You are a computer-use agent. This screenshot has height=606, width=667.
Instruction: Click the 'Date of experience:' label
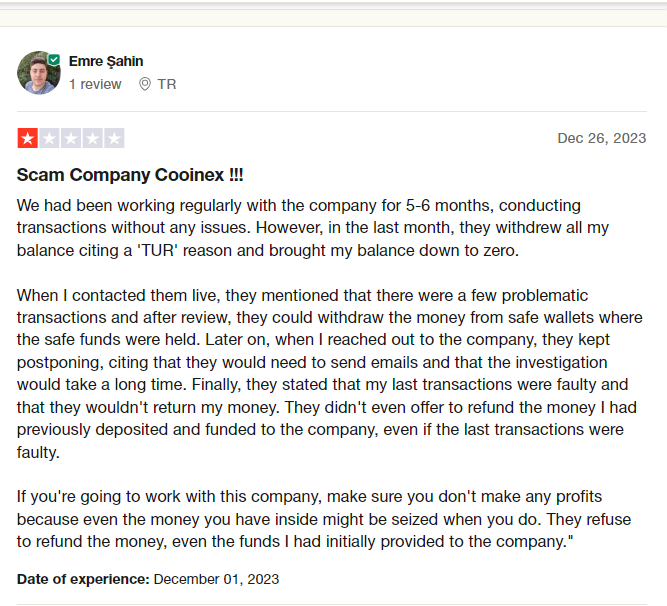point(83,579)
